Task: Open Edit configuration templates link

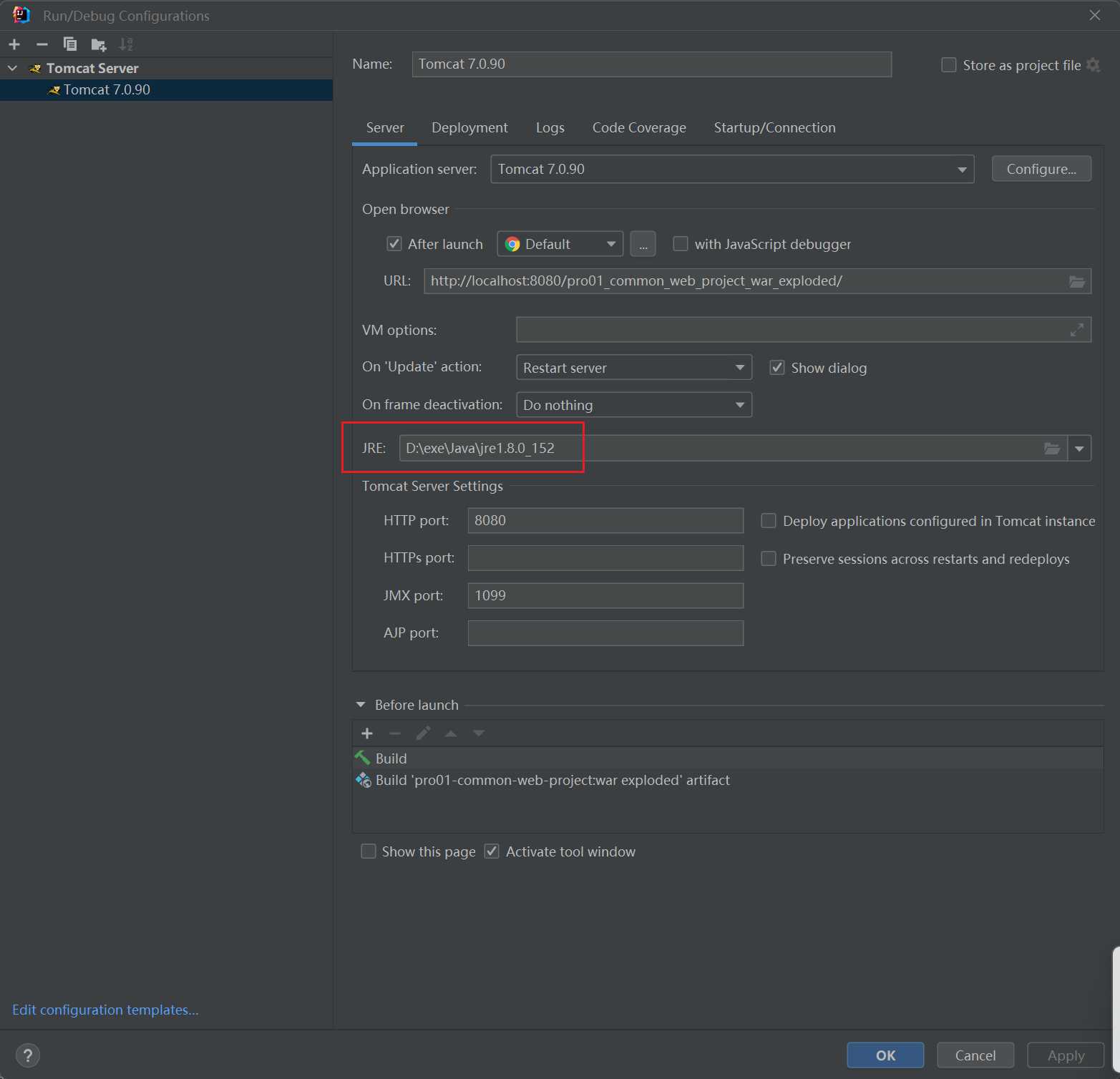Action: click(105, 1010)
